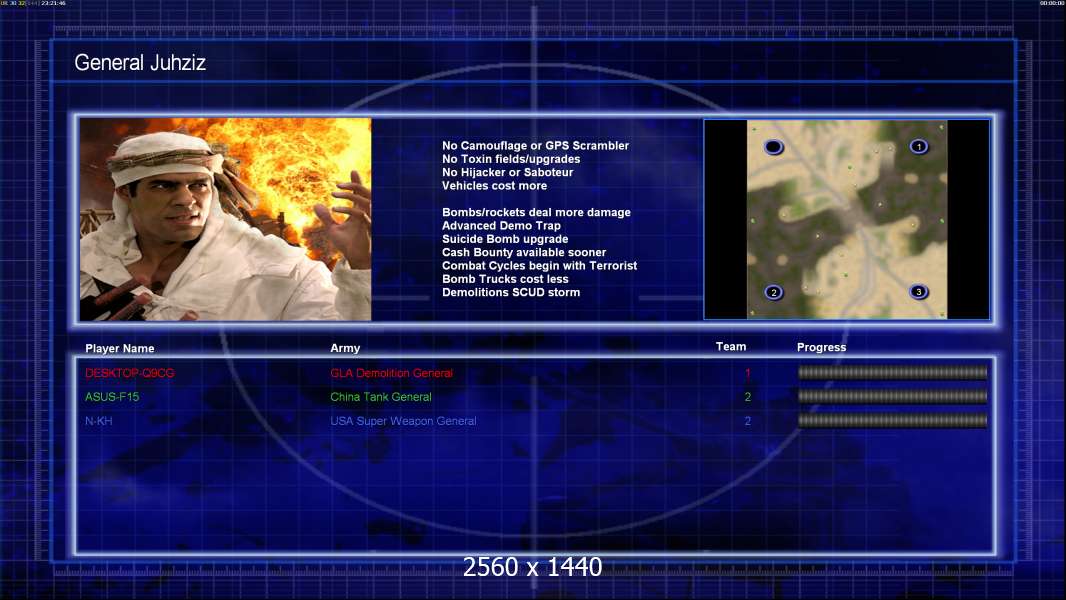Click 'Advanced Demo Trap' line
Viewport: 1066px width, 600px height.
[x=502, y=226]
